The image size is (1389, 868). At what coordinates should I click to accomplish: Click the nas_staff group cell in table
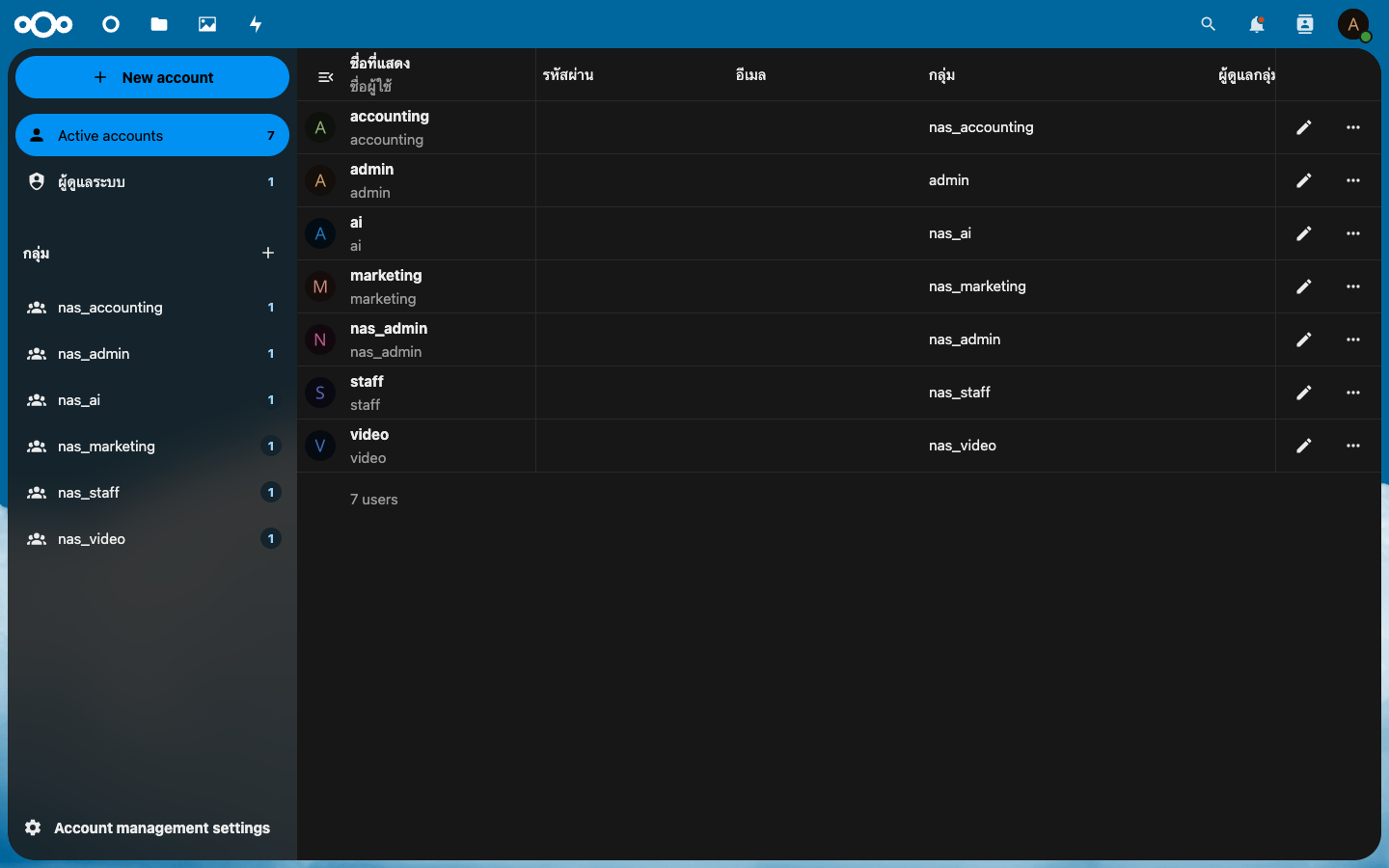960,393
